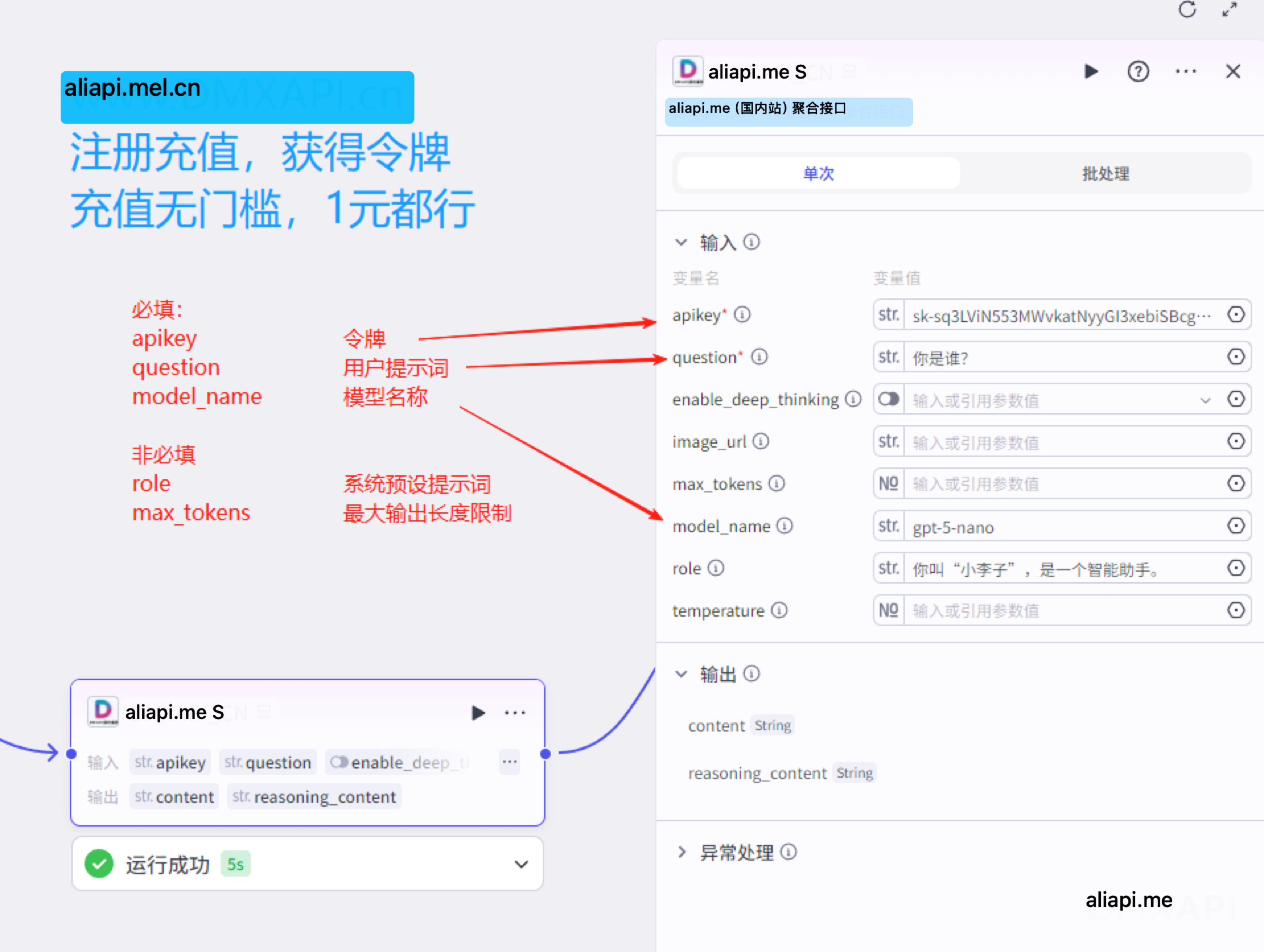This screenshot has height=952, width=1264.
Task: Click the reference circle icon in question row
Action: pos(1236,357)
